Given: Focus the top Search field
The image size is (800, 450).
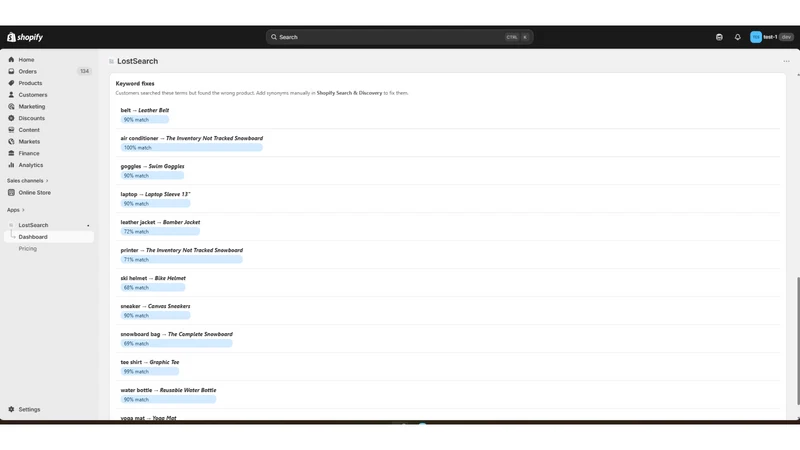Looking at the screenshot, I should click(399, 37).
